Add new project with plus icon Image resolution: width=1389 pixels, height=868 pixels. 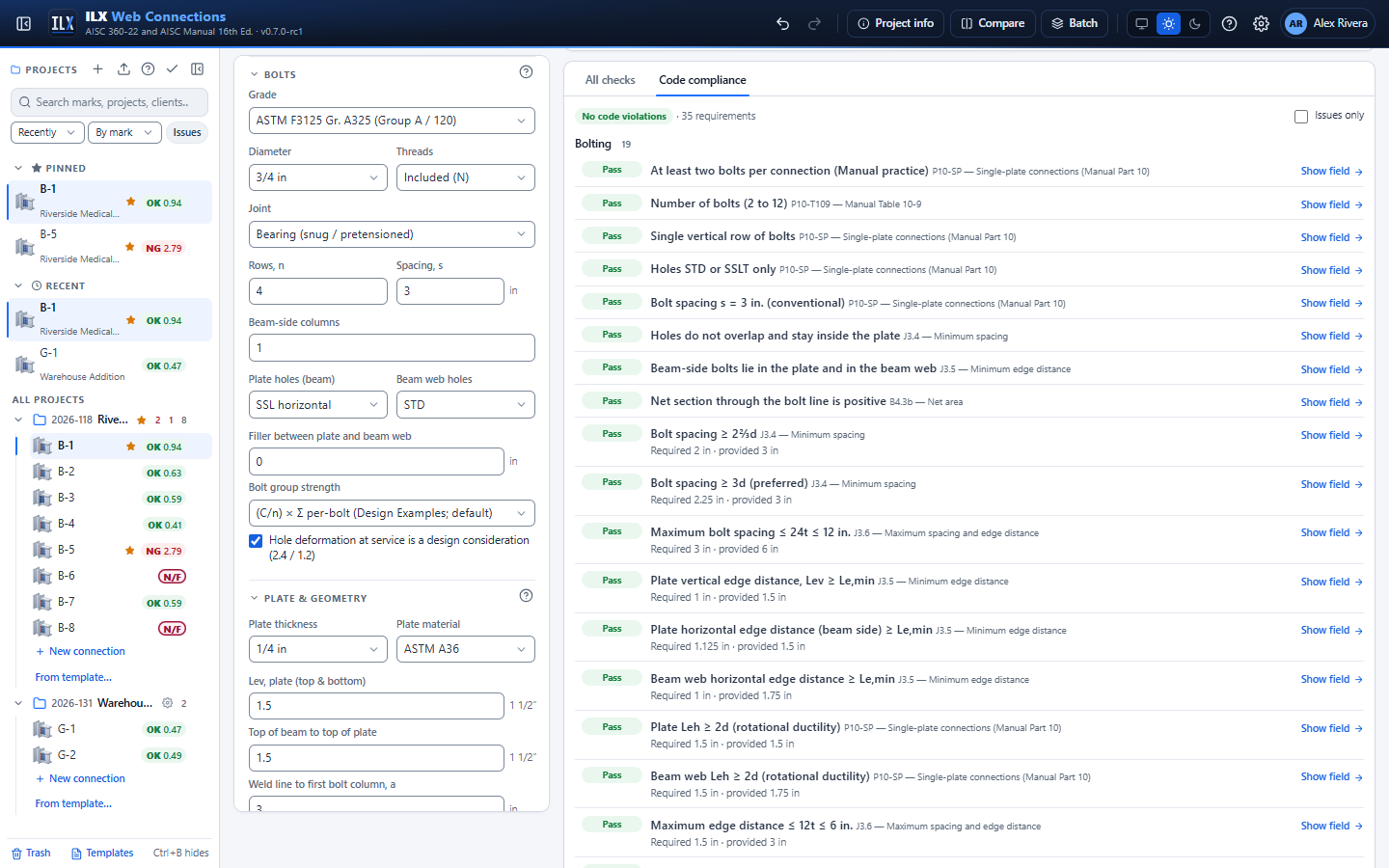tap(97, 69)
